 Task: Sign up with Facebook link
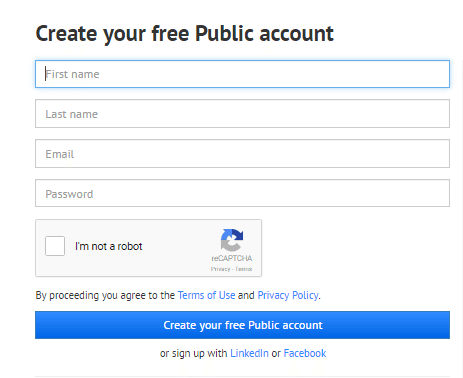click(305, 353)
